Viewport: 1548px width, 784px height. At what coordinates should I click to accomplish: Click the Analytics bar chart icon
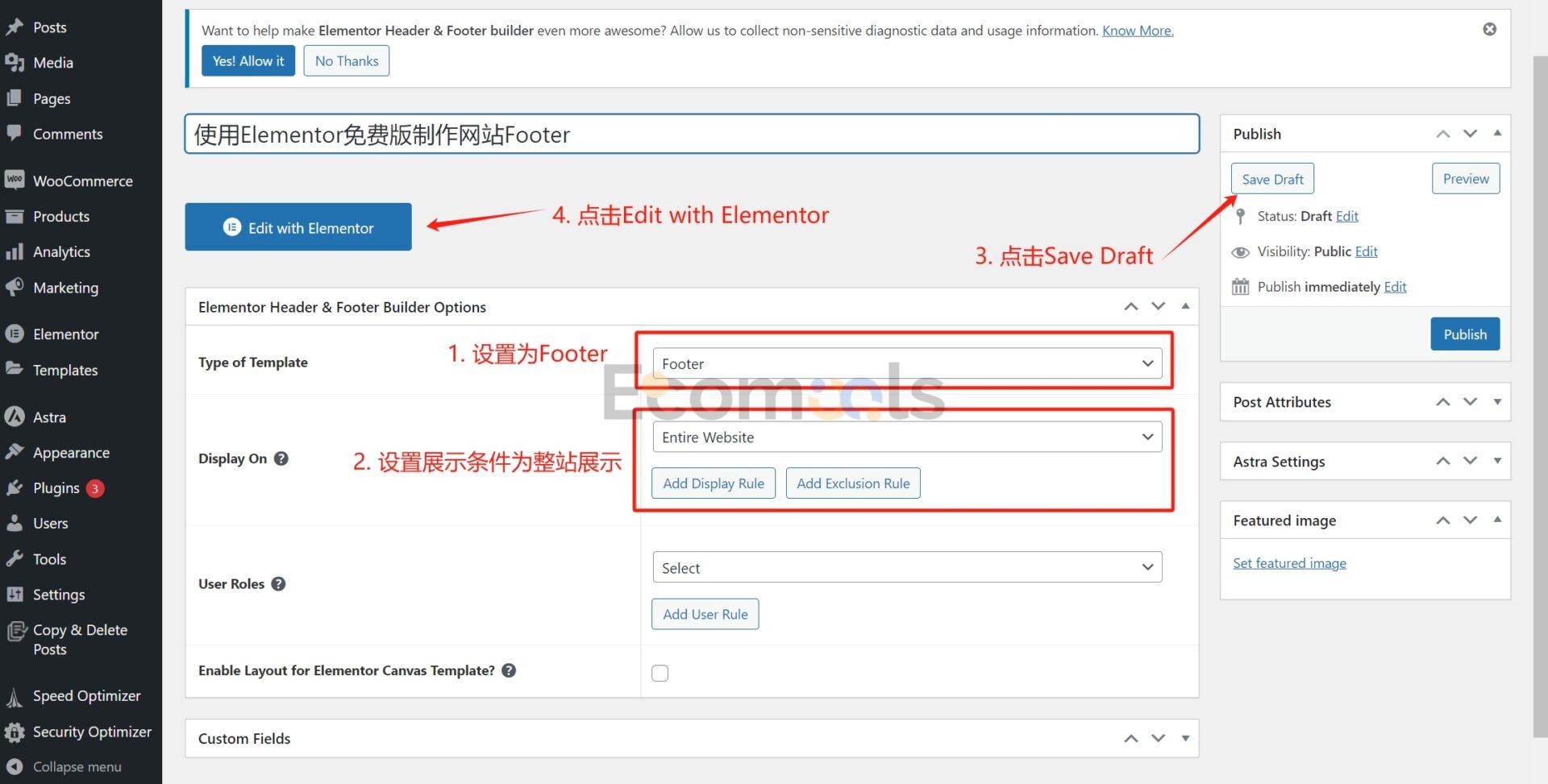(x=15, y=251)
